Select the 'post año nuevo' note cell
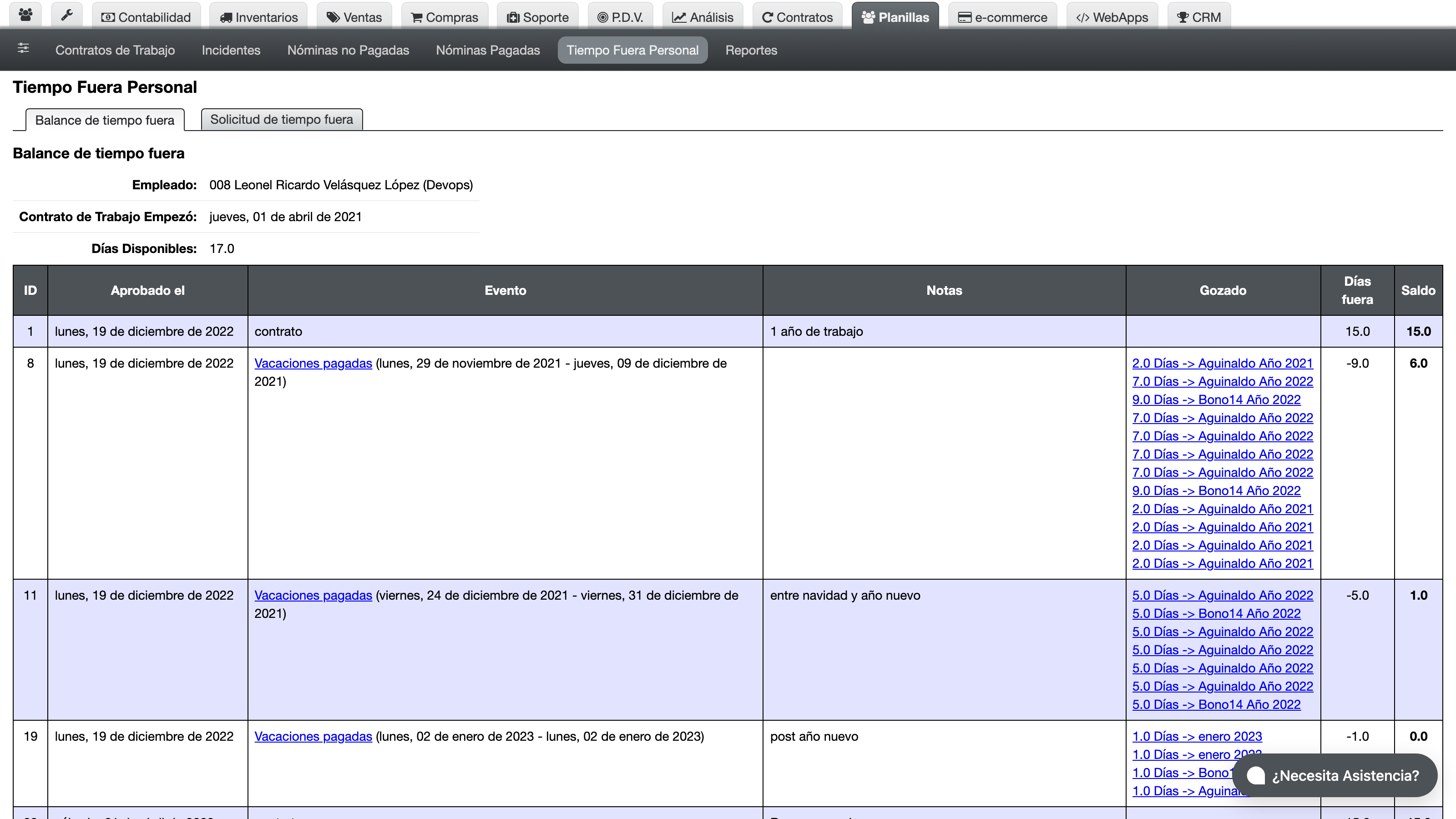 pos(944,763)
